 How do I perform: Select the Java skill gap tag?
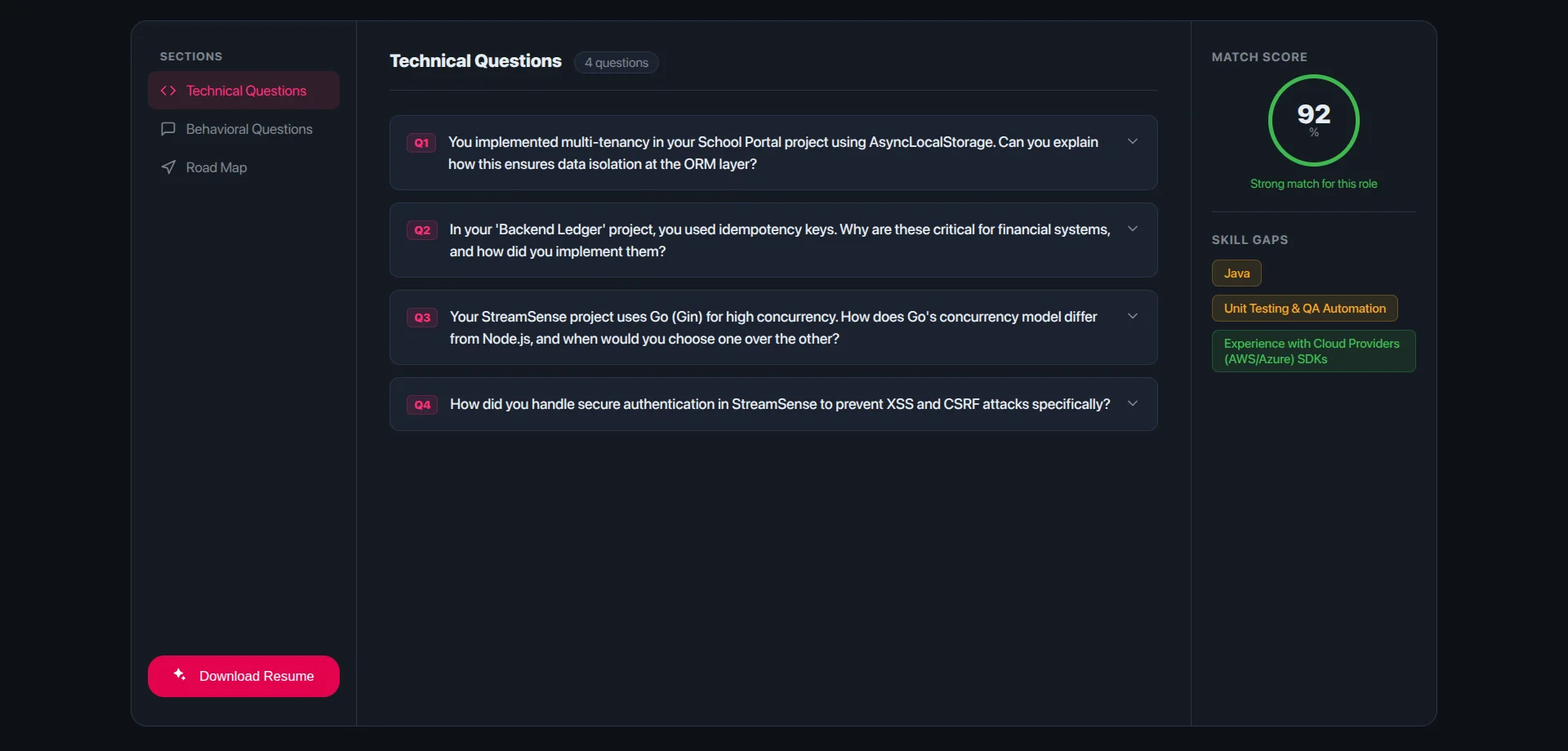pyautogui.click(x=1236, y=273)
